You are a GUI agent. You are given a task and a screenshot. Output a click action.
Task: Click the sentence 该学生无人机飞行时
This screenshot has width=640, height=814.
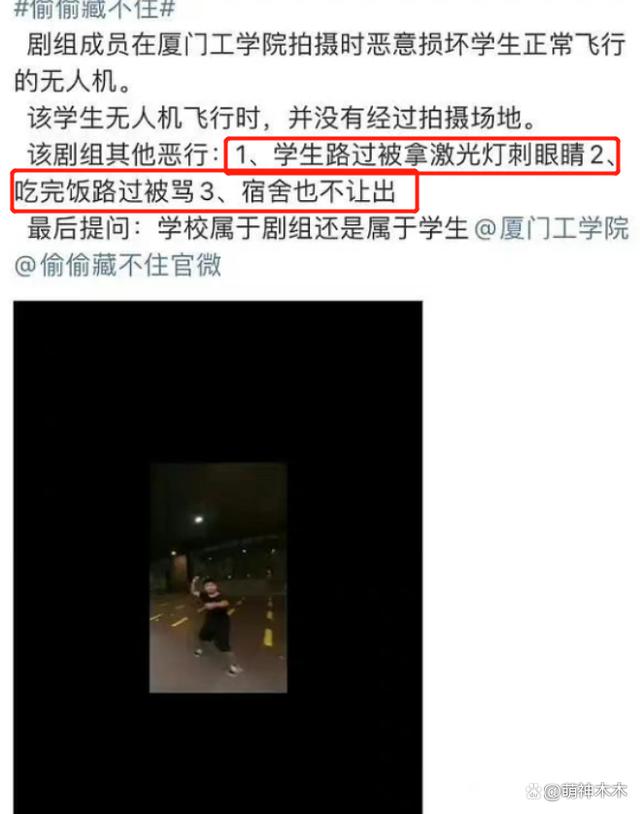tap(144, 118)
